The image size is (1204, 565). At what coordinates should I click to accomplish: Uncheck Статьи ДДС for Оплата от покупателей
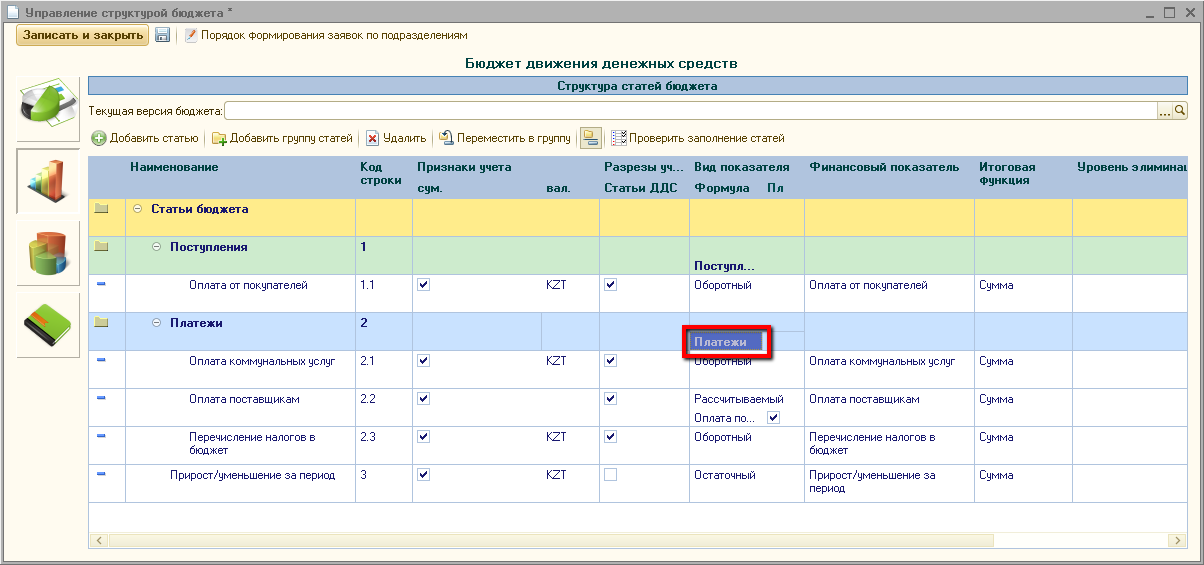[x=611, y=285]
